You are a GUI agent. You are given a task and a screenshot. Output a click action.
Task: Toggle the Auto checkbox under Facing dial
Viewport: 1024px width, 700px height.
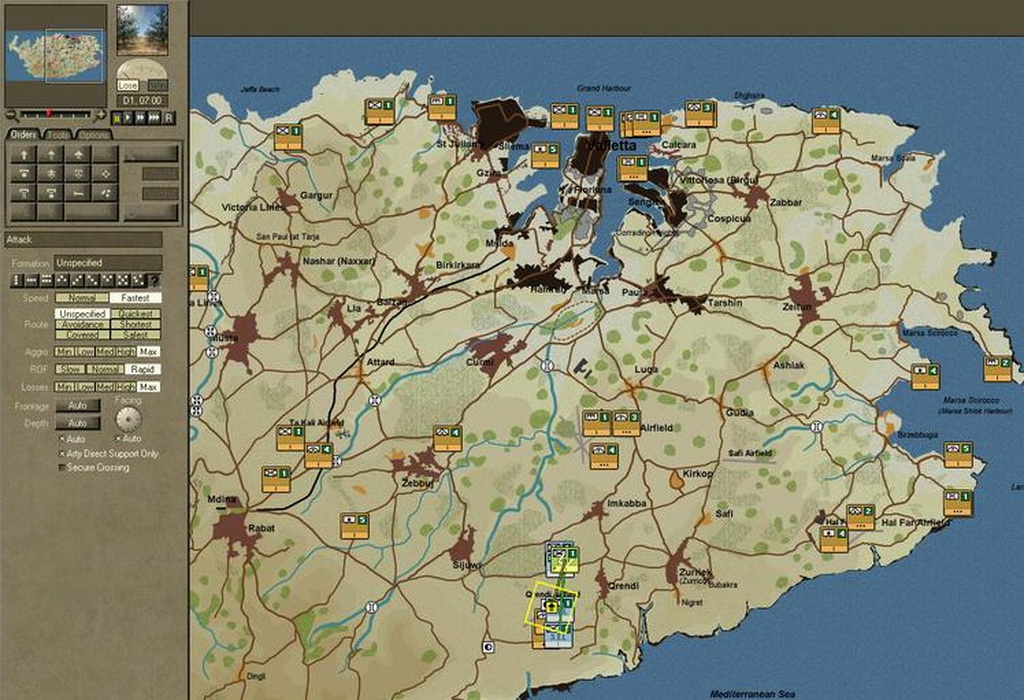tap(119, 439)
